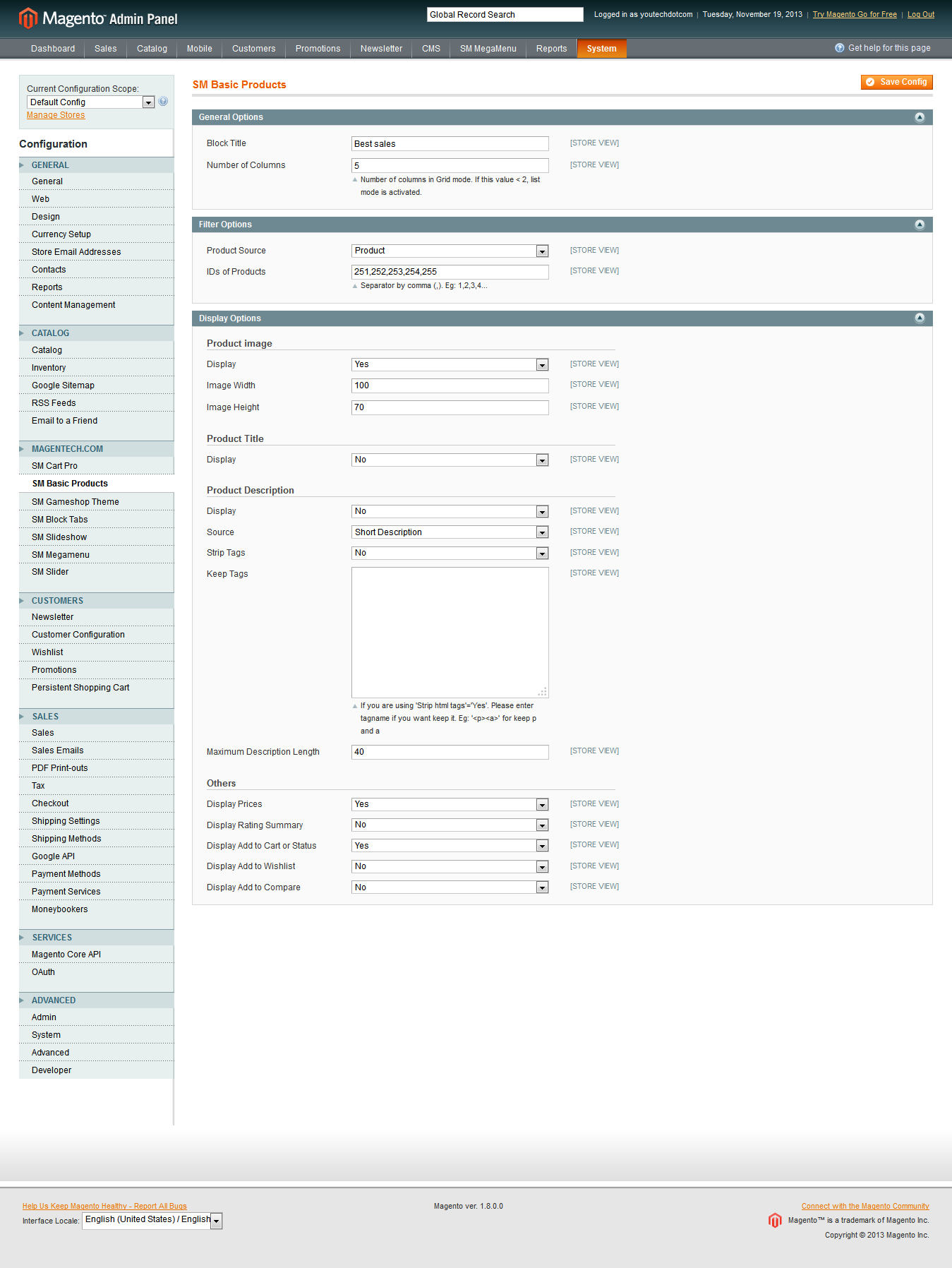Collapse the ADVANCED sidebar group
This screenshot has width=952, height=1268.
96,1000
